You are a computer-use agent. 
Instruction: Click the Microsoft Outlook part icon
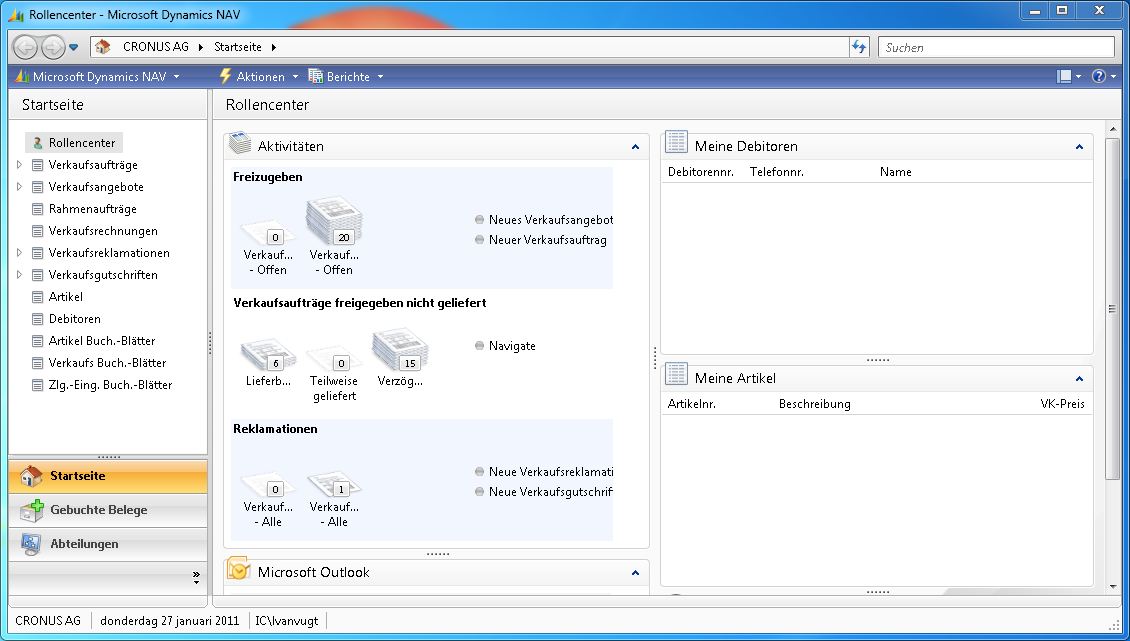[x=239, y=569]
